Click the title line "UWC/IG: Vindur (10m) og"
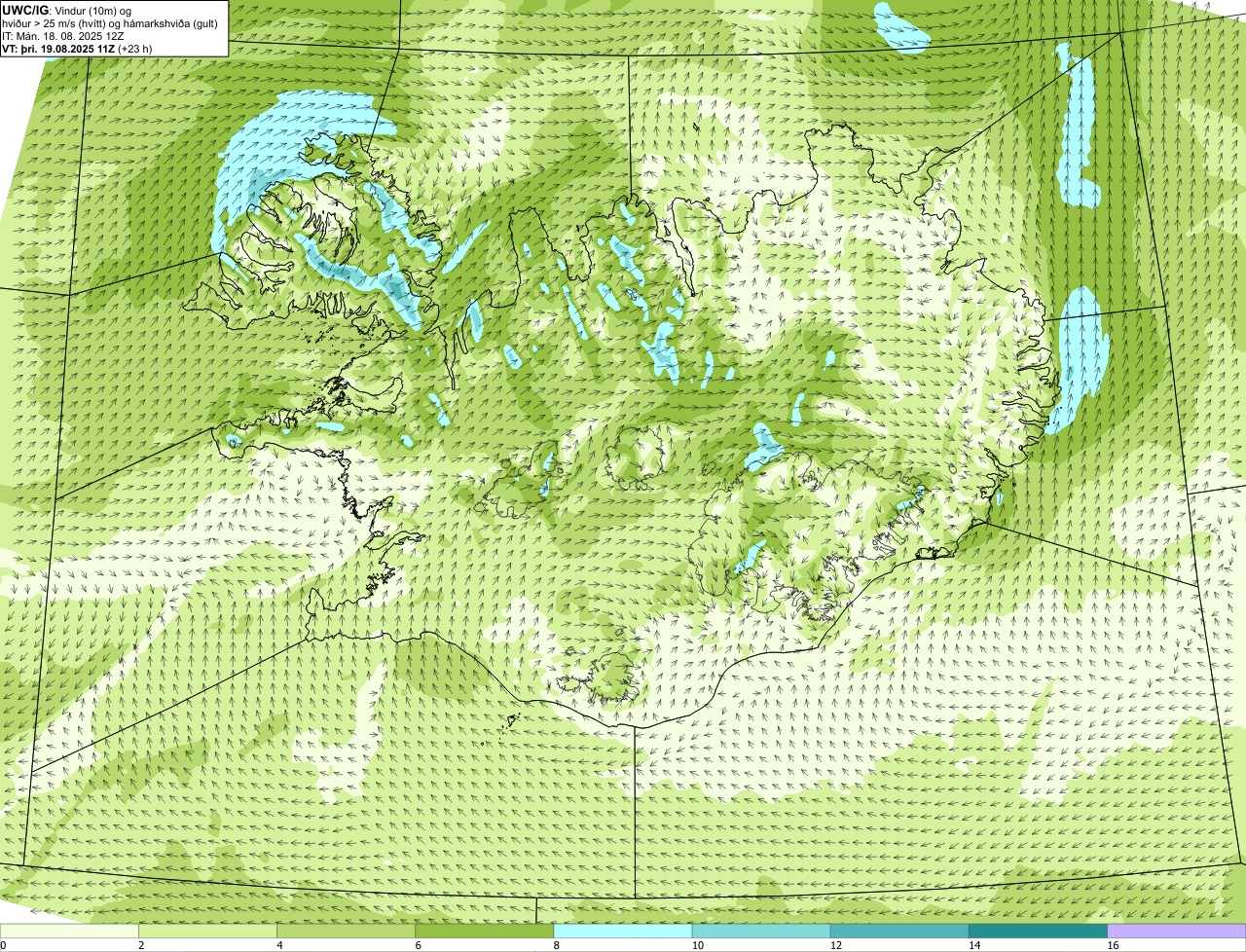 66,10
